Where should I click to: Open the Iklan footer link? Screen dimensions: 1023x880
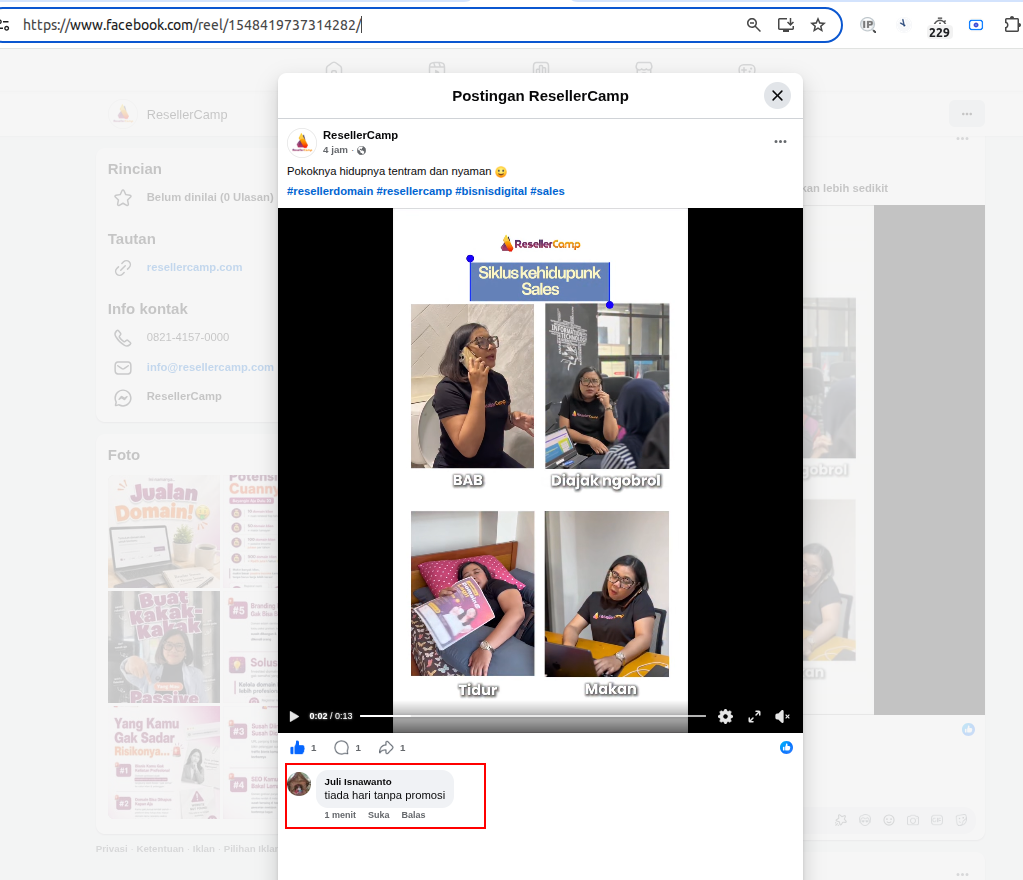point(204,849)
